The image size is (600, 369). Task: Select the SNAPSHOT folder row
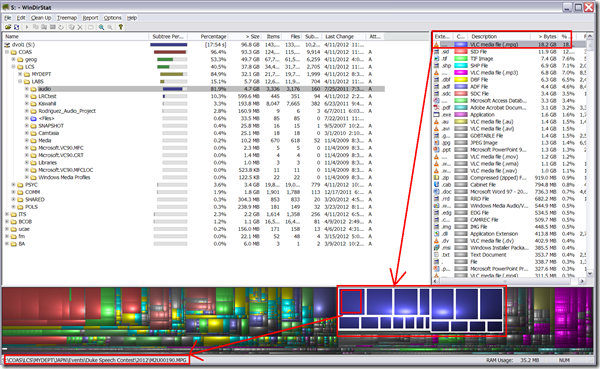pyautogui.click(x=194, y=126)
